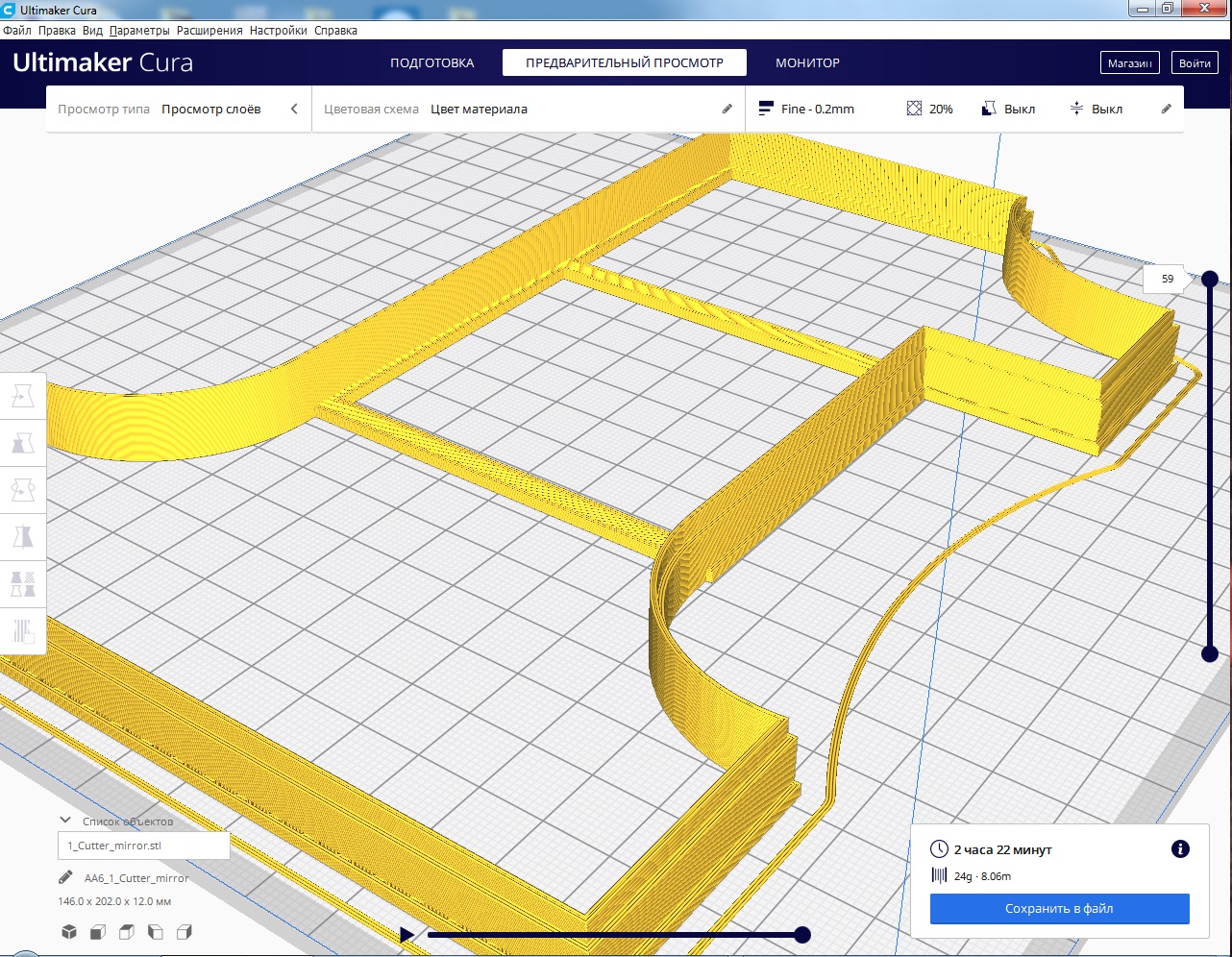Play the layer path simulation
Image resolution: width=1232 pixels, height=957 pixels.
tap(407, 935)
